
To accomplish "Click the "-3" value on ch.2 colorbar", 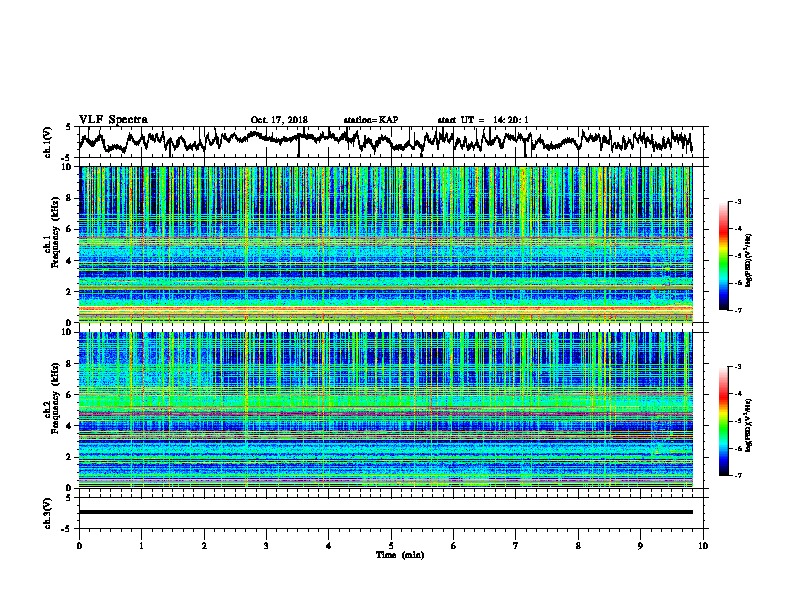I will (738, 367).
